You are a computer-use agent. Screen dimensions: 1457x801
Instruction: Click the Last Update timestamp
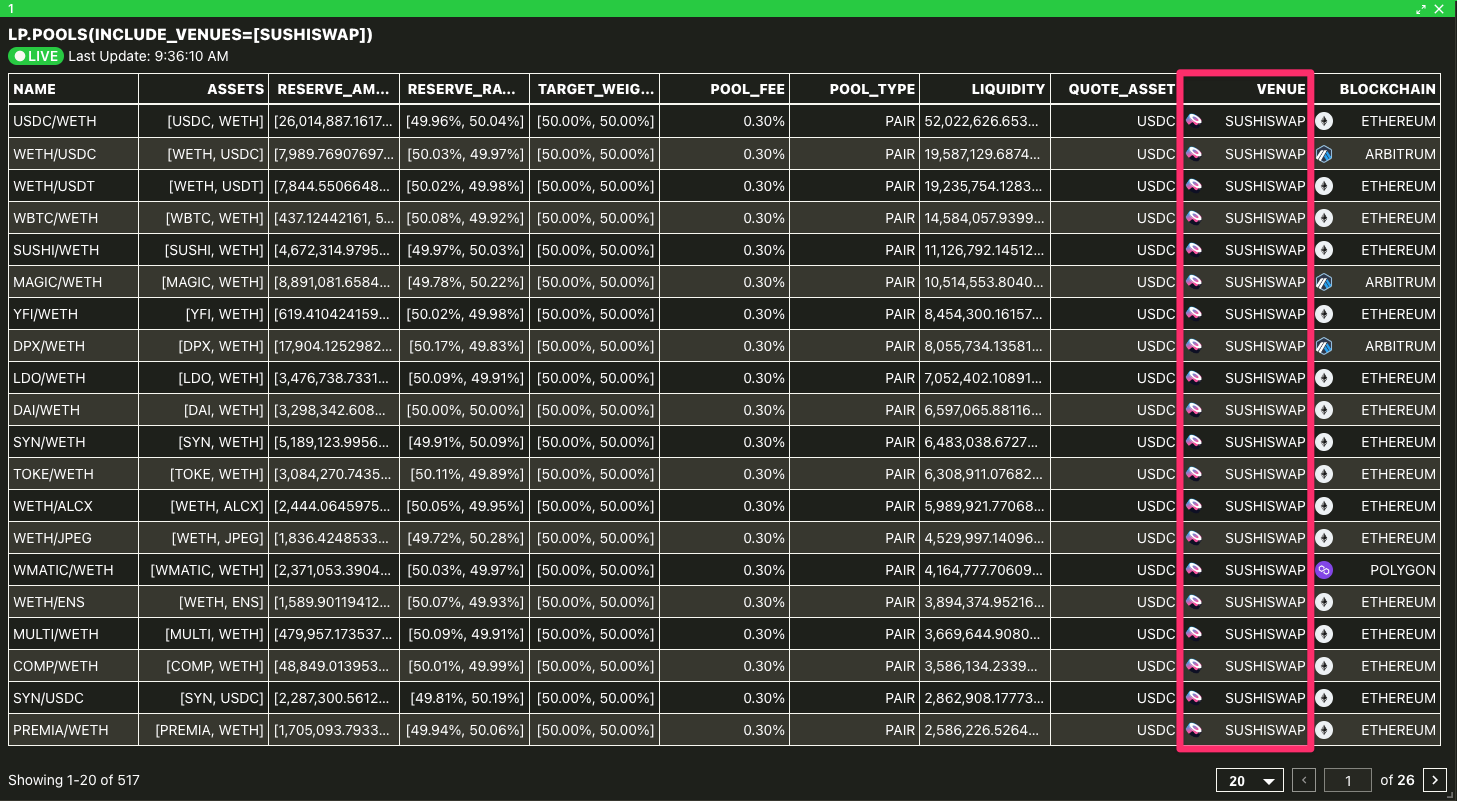[149, 57]
